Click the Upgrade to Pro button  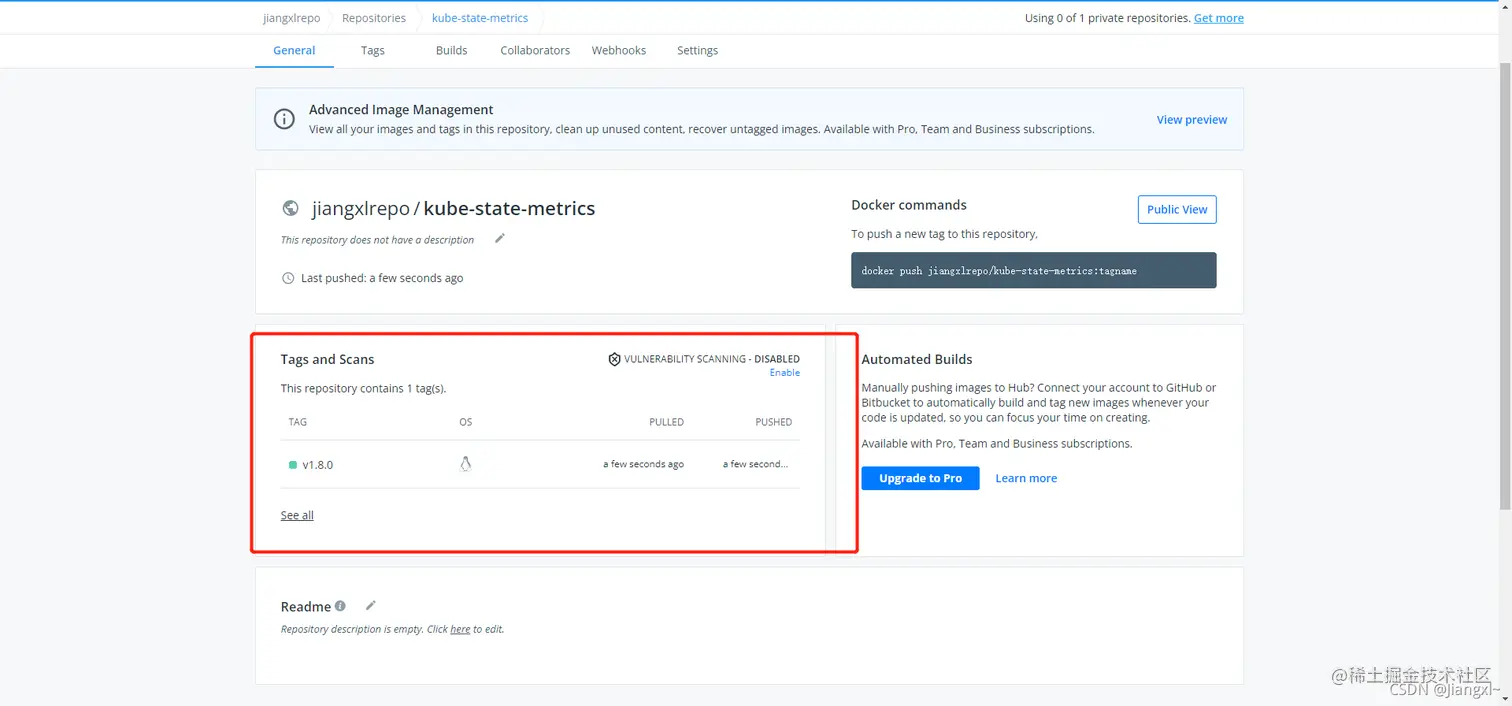click(x=920, y=478)
